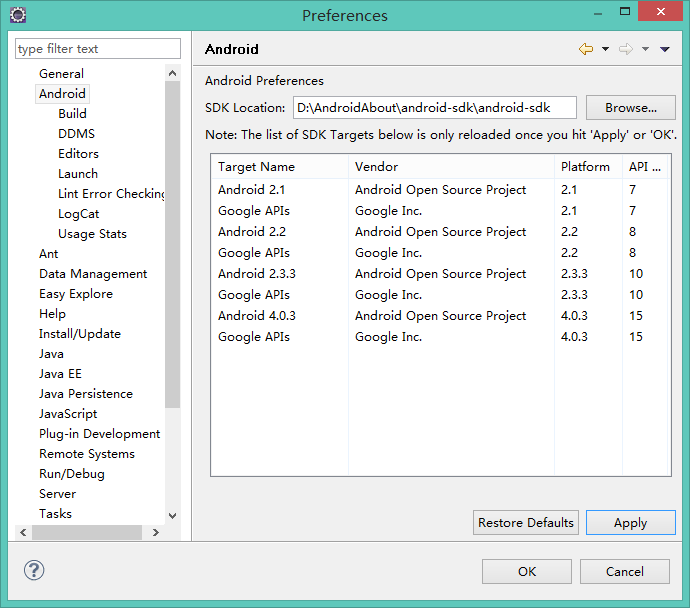Image resolution: width=690 pixels, height=608 pixels.
Task: Select Google APIs row for platform 2.3.3
Action: point(441,295)
